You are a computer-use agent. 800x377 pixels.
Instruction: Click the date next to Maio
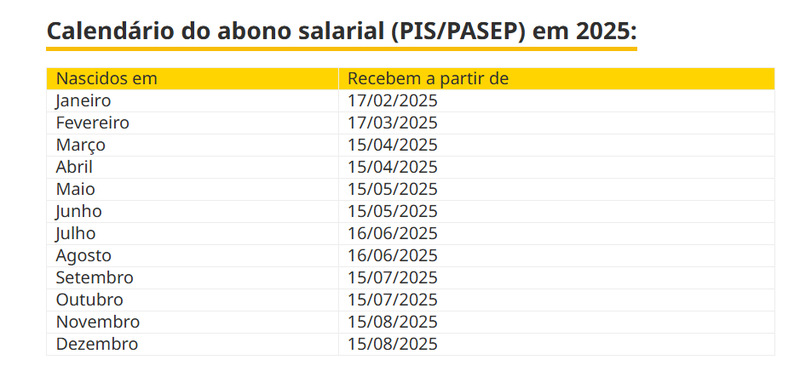tap(392, 189)
